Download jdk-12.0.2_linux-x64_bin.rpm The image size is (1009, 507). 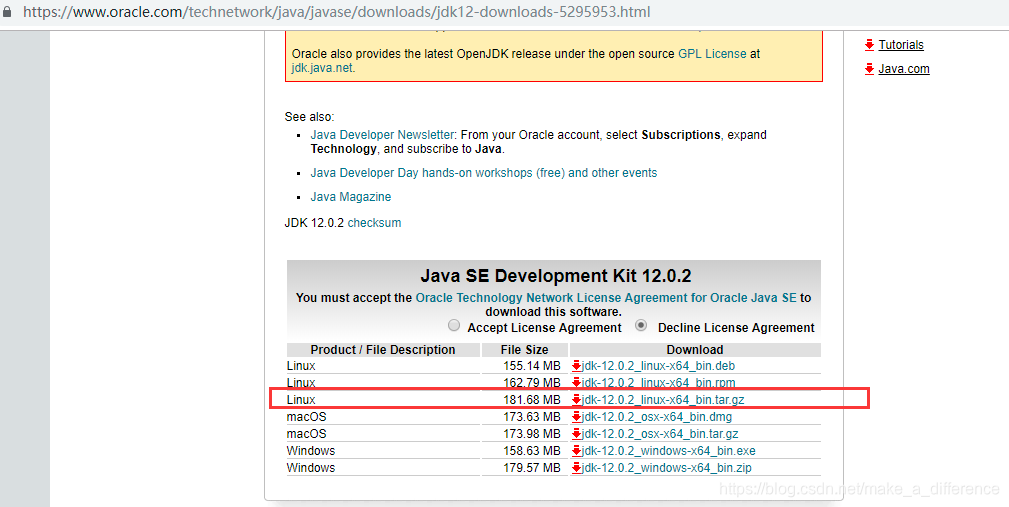pos(658,383)
